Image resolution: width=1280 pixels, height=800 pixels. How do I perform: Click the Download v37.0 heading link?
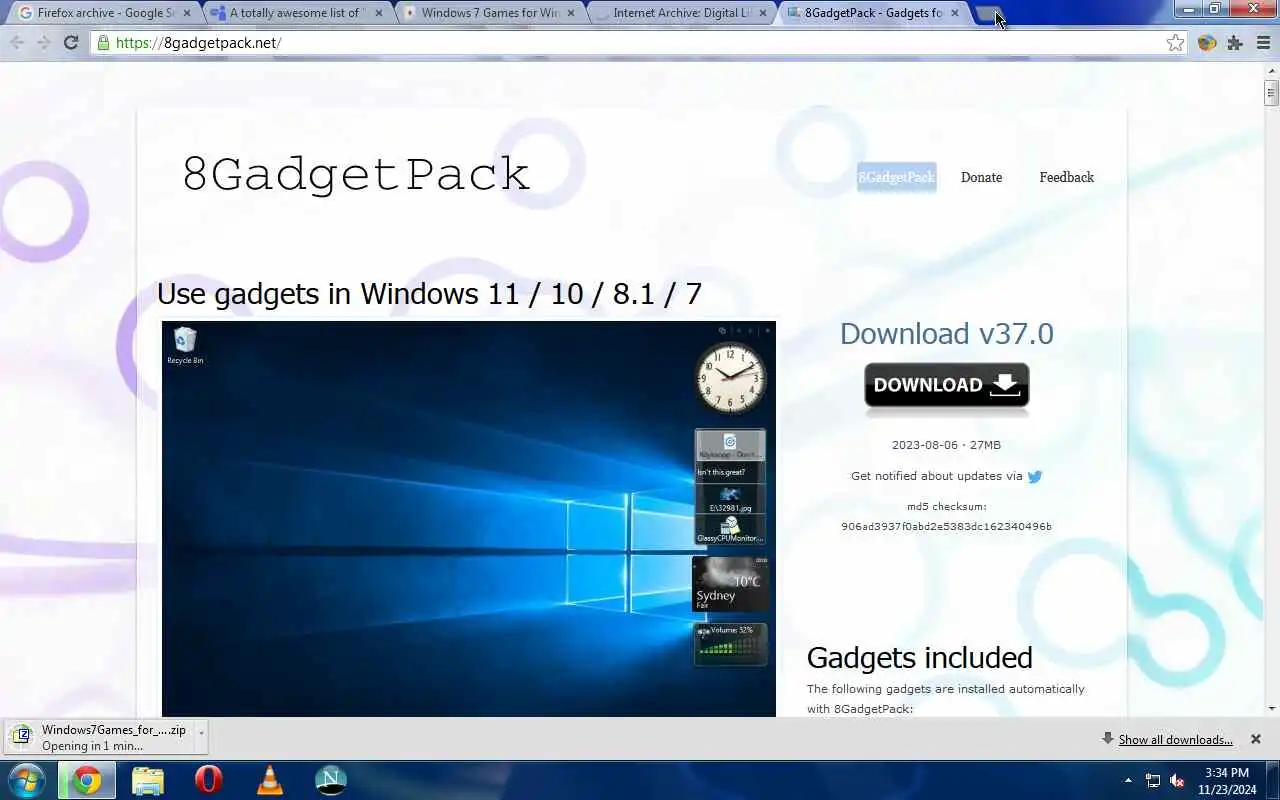pos(946,333)
